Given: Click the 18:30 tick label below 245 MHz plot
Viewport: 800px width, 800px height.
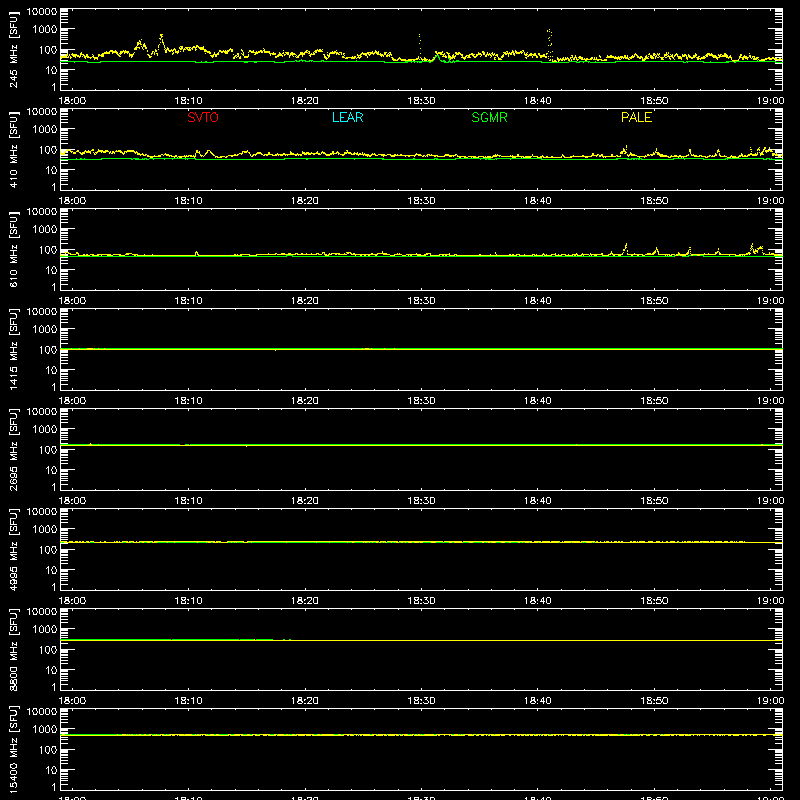Looking at the screenshot, I should point(421,101).
